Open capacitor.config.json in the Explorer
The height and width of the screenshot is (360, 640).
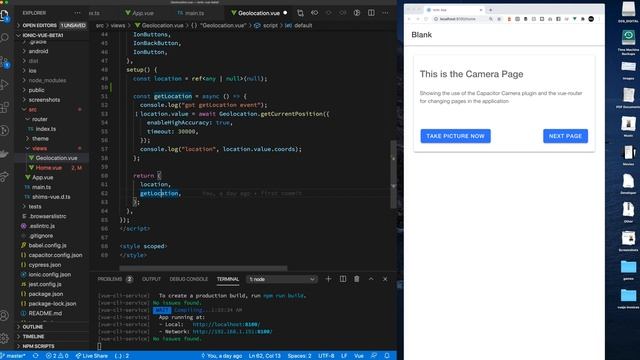tap(55, 255)
